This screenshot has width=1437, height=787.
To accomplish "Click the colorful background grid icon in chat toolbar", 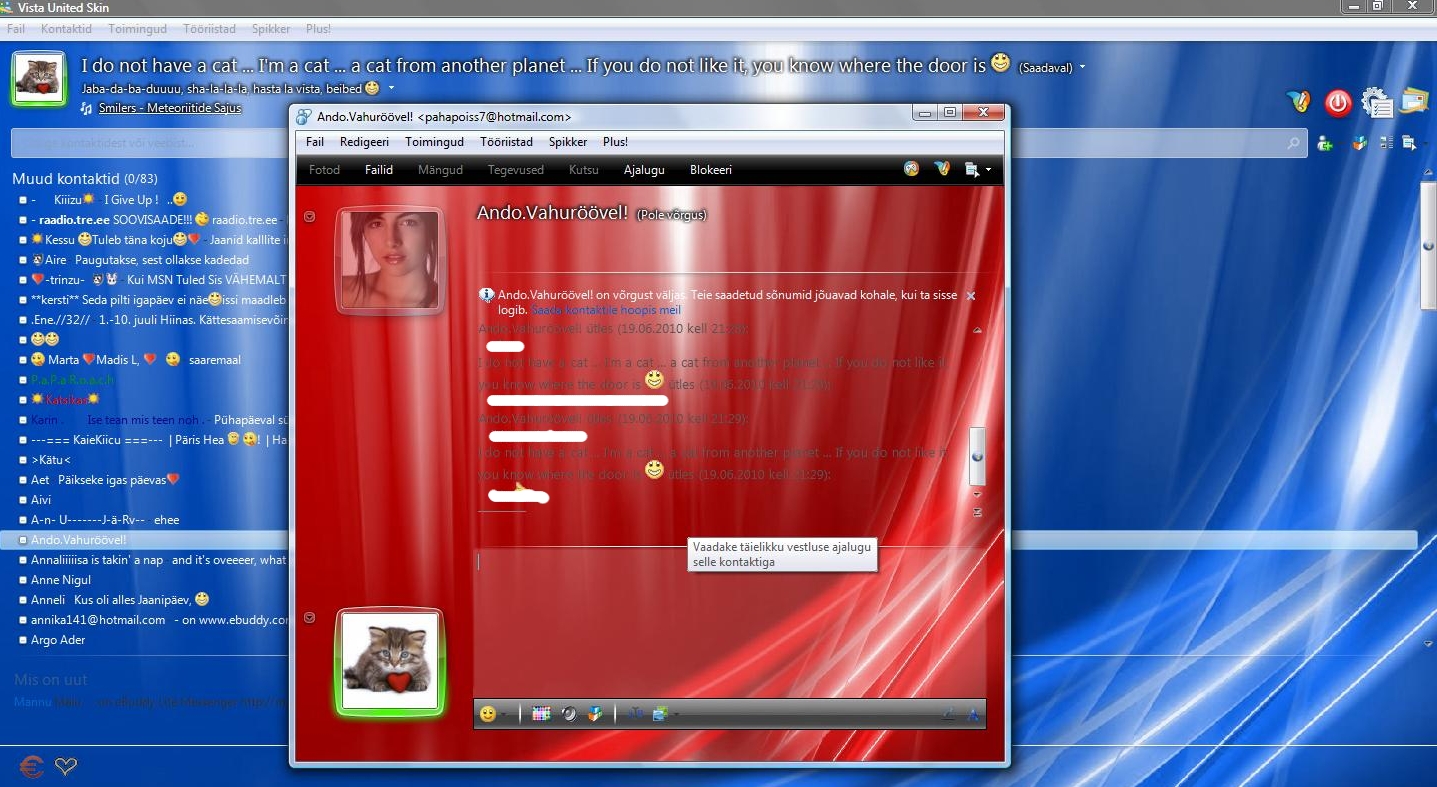I will pos(541,714).
